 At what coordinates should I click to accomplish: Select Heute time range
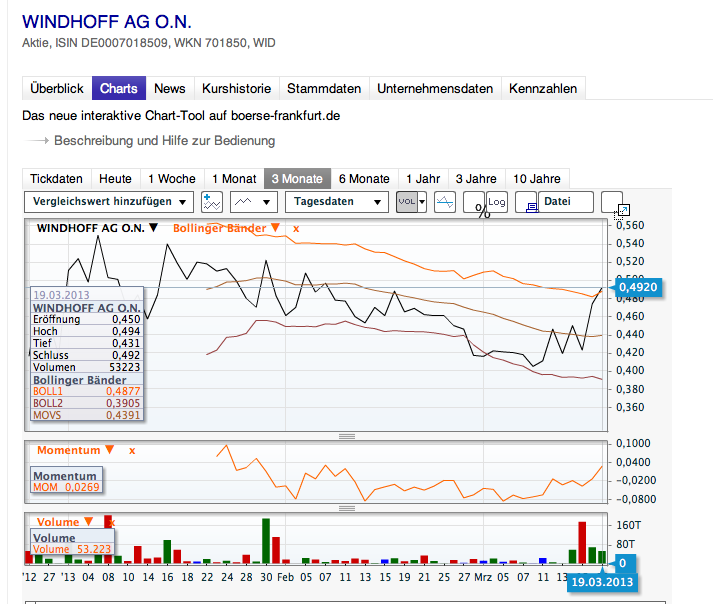click(115, 178)
